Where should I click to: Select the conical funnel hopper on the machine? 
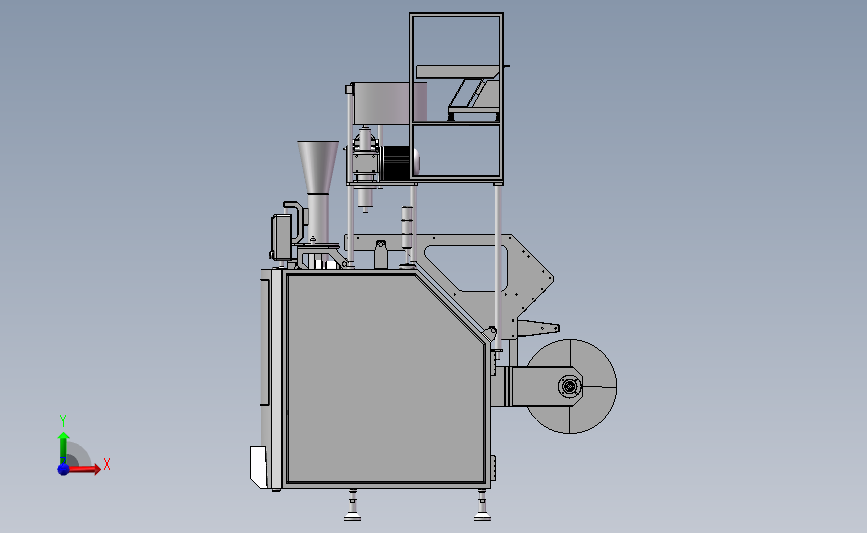tap(318, 166)
